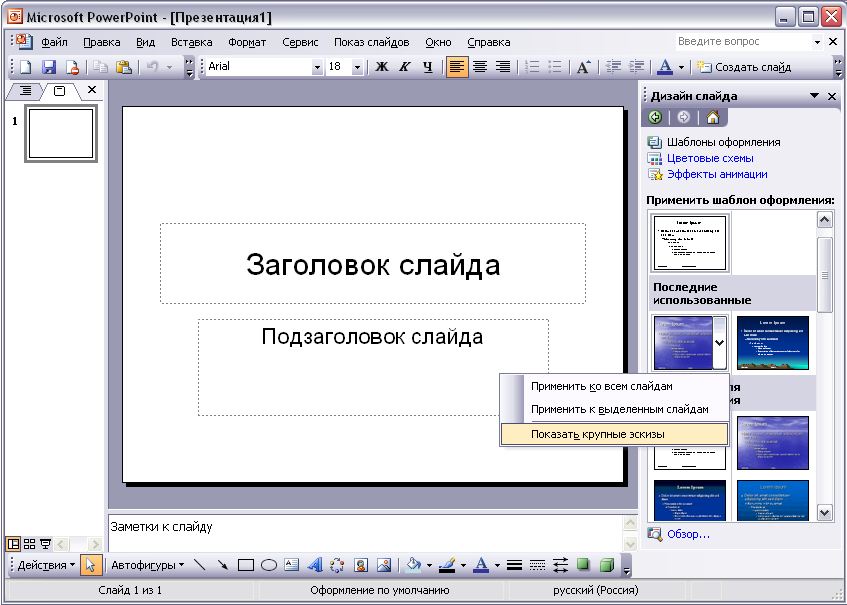Select the Oval drawing tool
This screenshot has height=605, width=847.
(268, 565)
